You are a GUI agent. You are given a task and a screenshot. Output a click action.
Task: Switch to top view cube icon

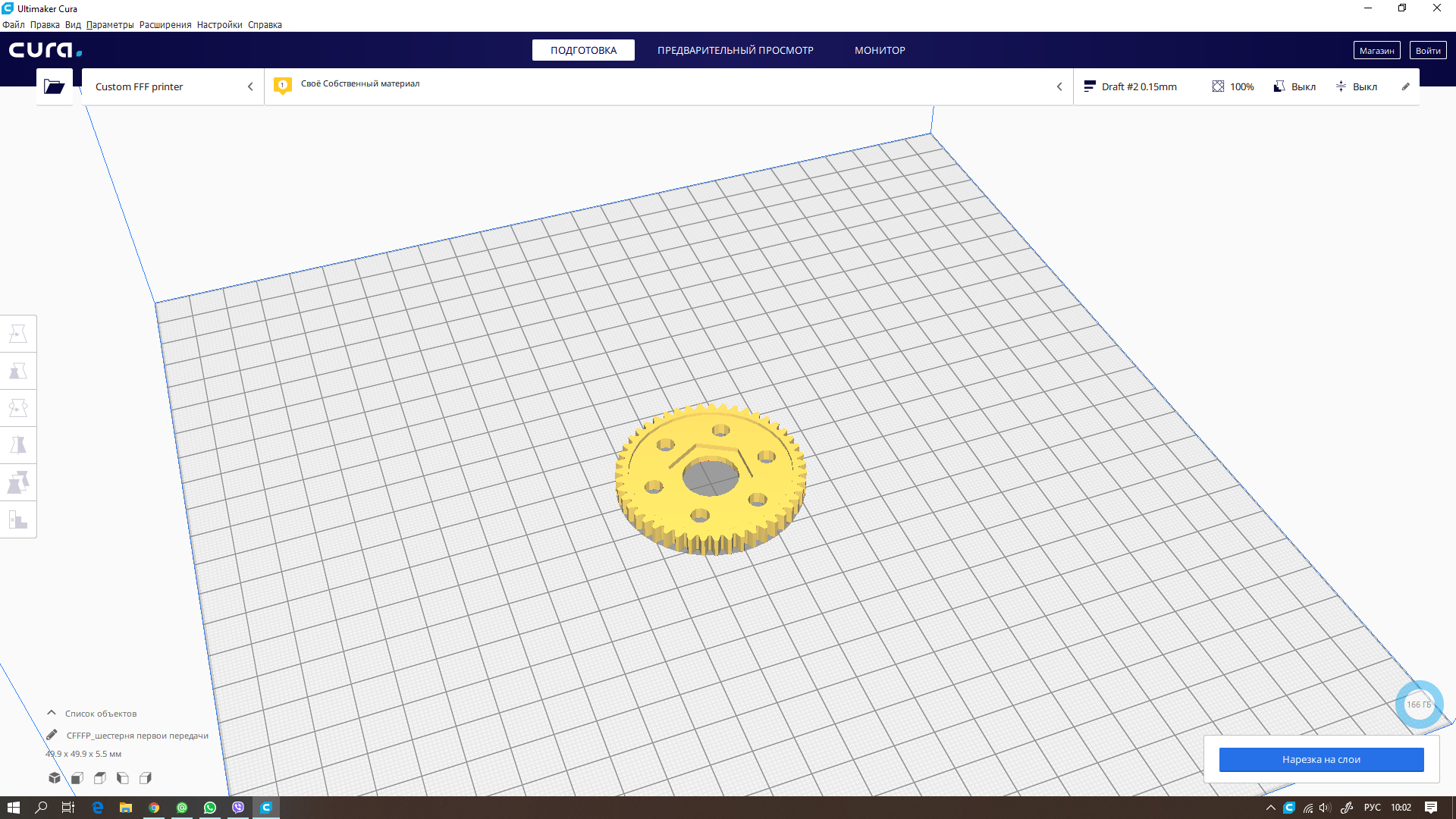[100, 778]
